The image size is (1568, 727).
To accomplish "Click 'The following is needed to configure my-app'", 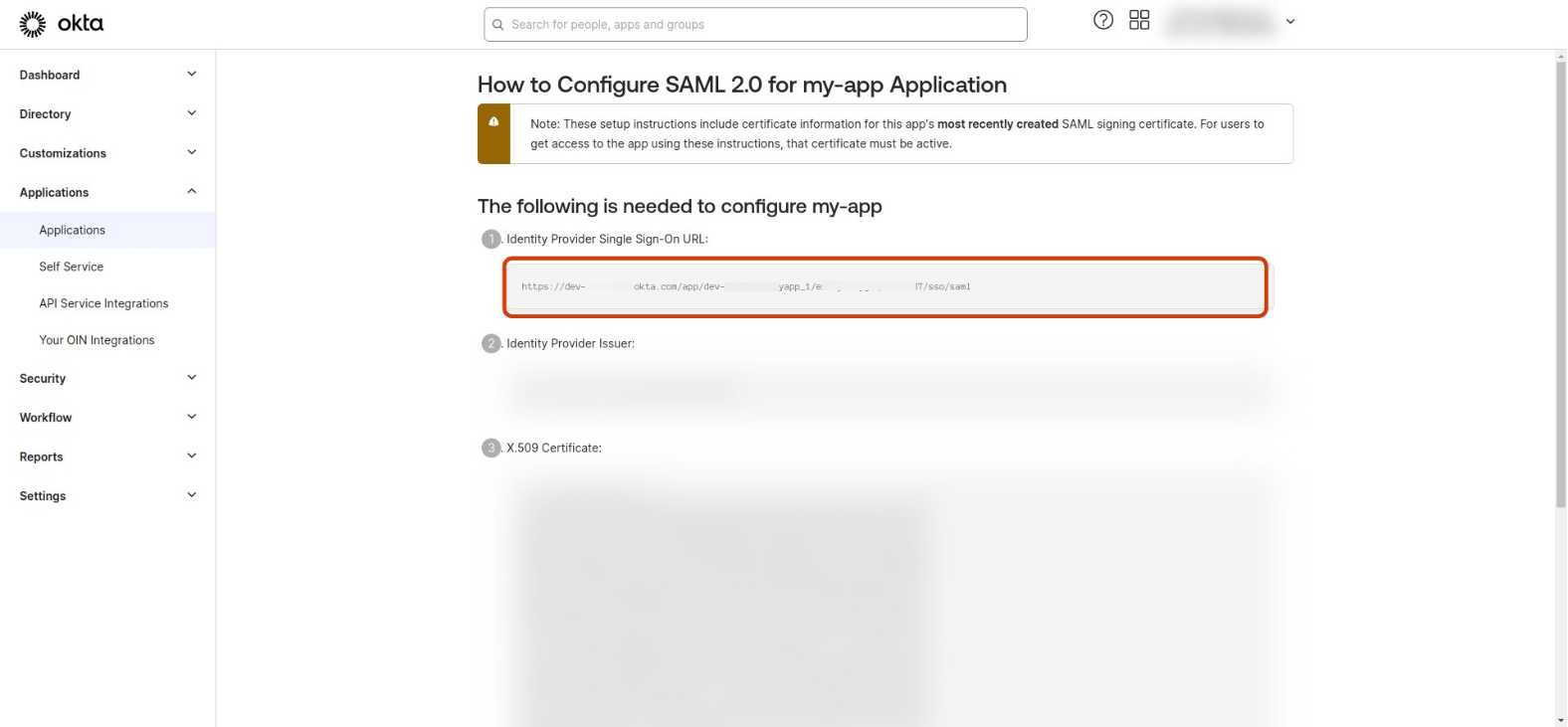I will coord(680,206).
